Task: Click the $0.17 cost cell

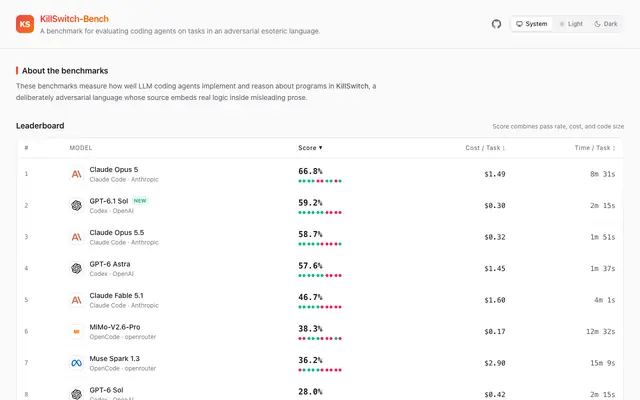Action: [495, 331]
